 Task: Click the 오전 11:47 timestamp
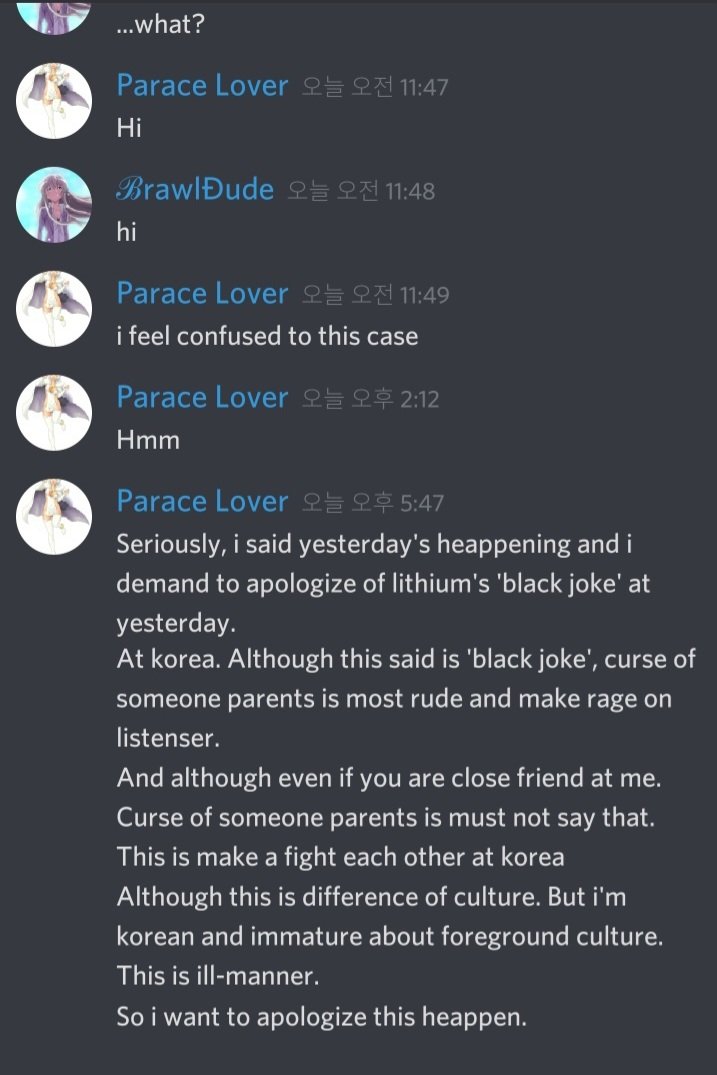coord(375,88)
